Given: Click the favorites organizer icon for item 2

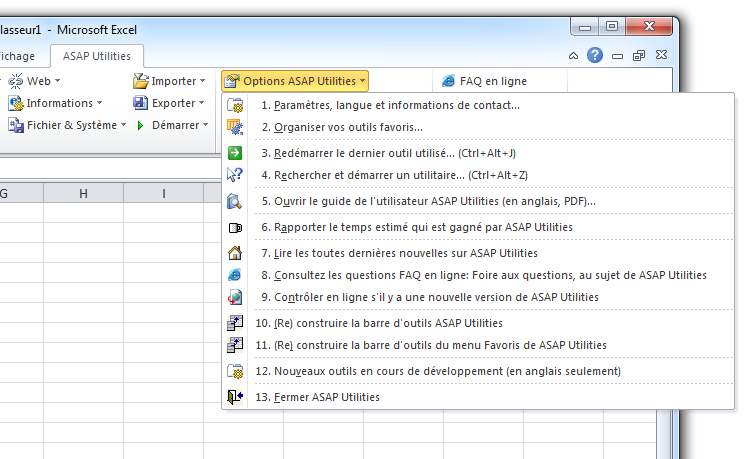Looking at the screenshot, I should tap(235, 127).
